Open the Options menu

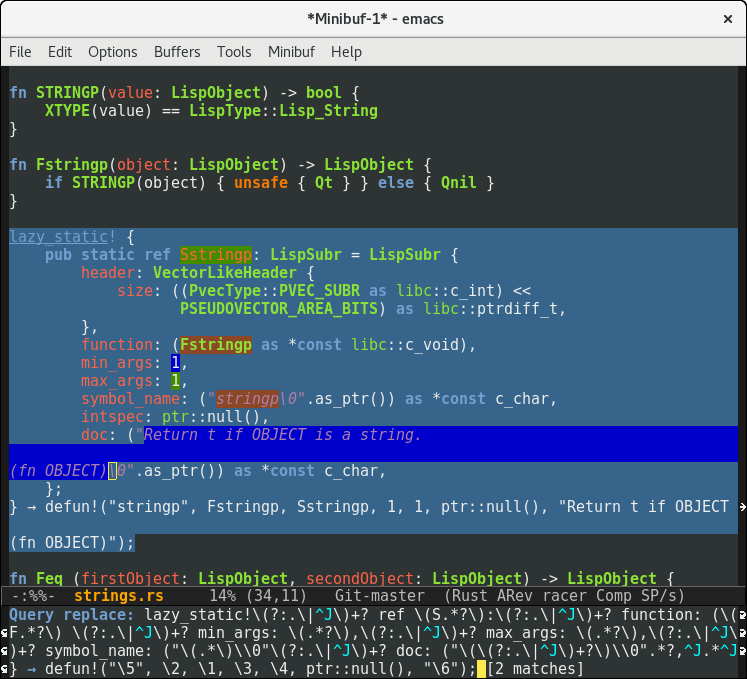(x=113, y=52)
